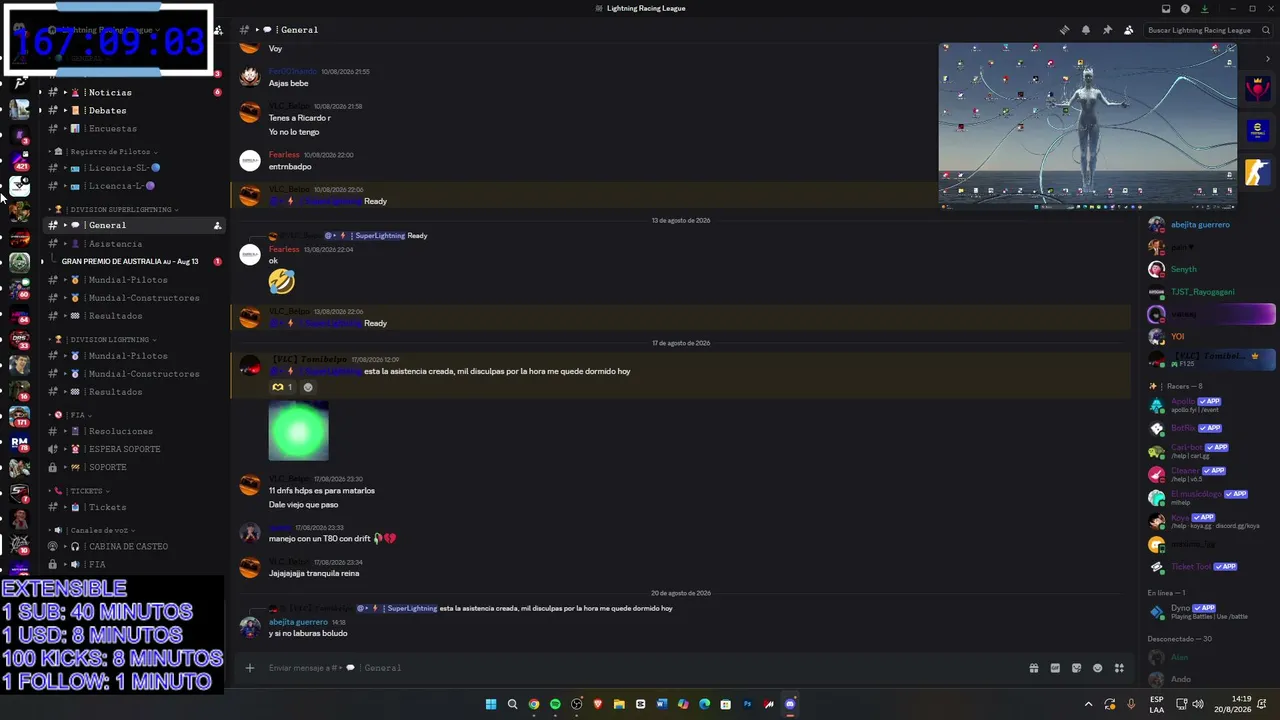Open Microsoft Word from taskbar

click(x=662, y=704)
